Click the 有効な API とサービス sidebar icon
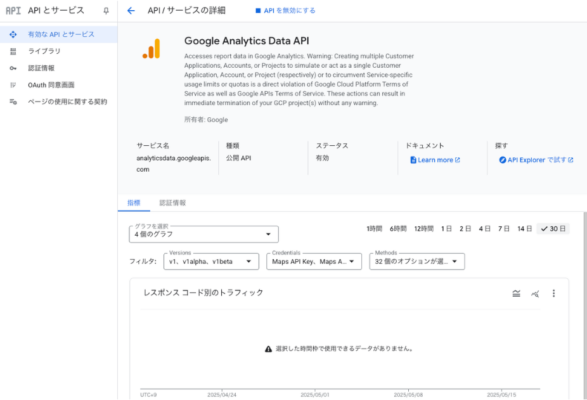 pos(13,34)
